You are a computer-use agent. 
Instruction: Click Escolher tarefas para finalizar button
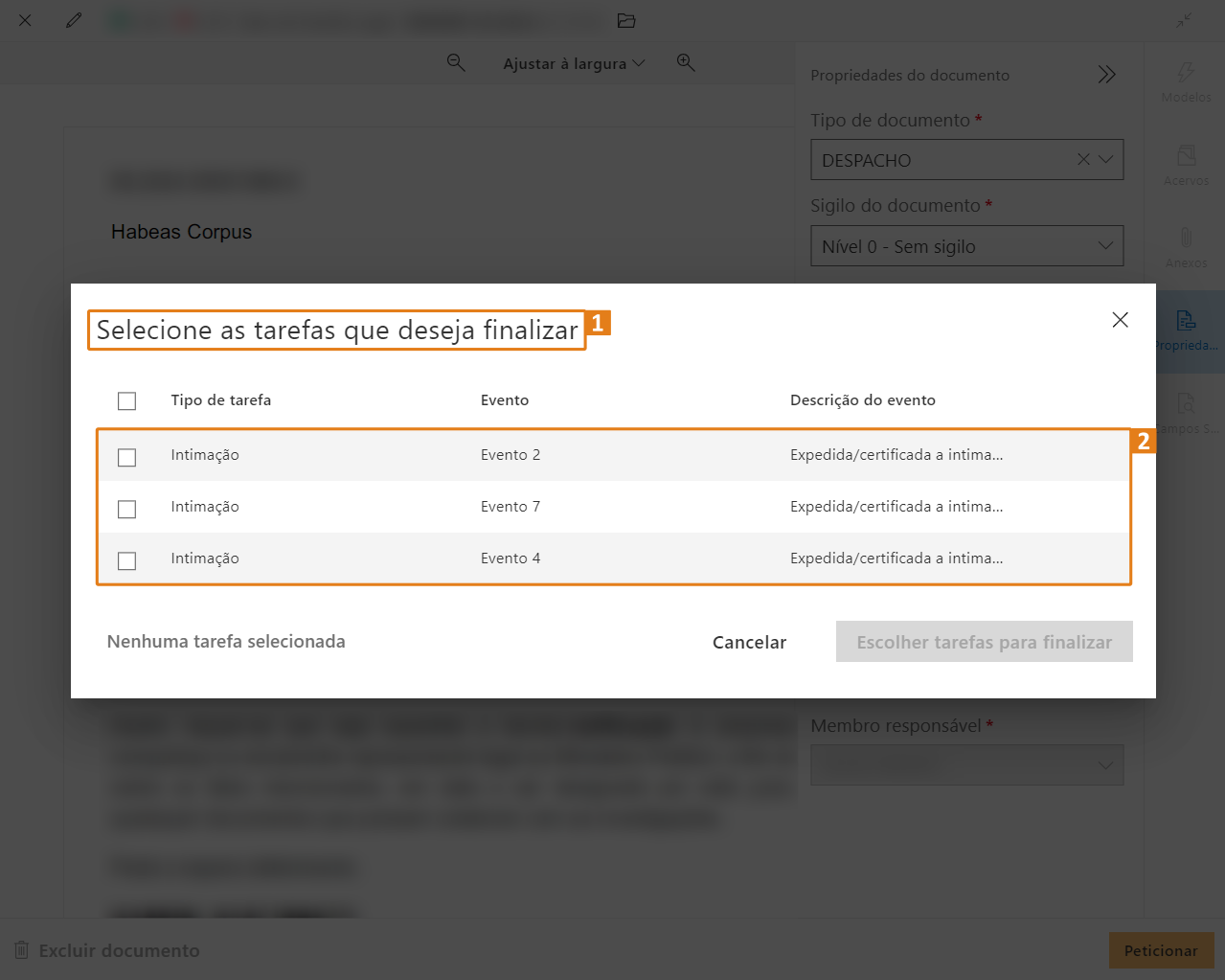[x=984, y=642]
